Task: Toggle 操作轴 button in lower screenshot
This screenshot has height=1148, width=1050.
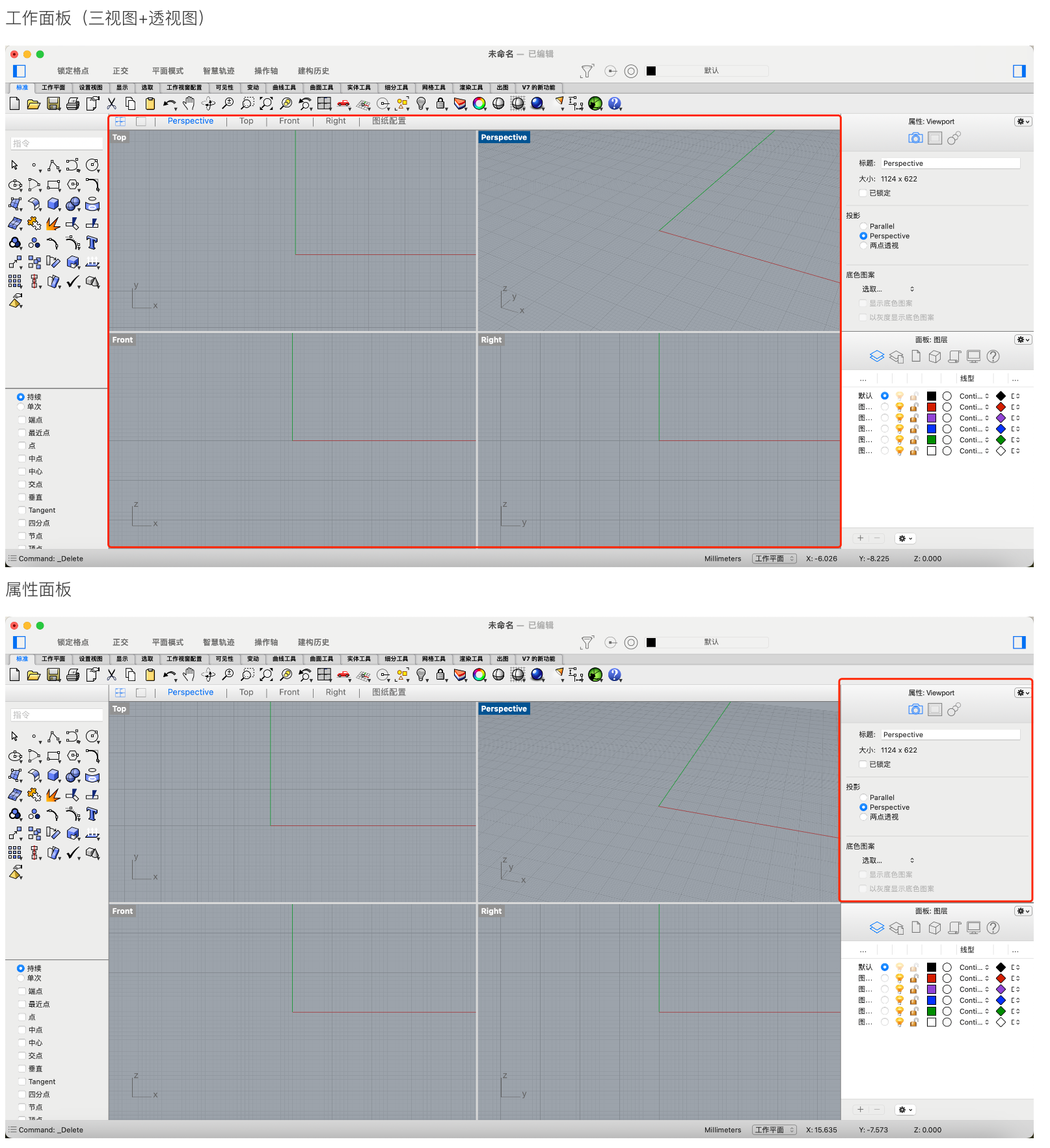Action: tap(265, 643)
